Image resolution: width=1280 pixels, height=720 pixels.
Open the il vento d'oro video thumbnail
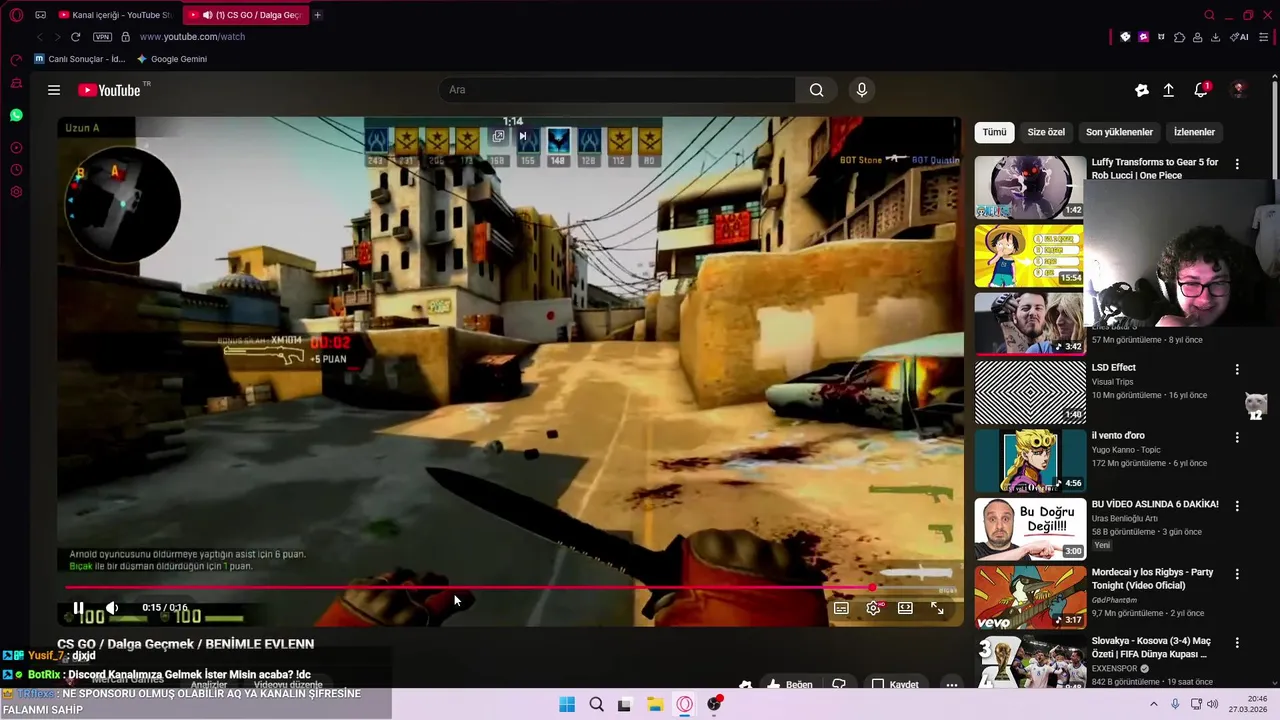(x=1030, y=460)
